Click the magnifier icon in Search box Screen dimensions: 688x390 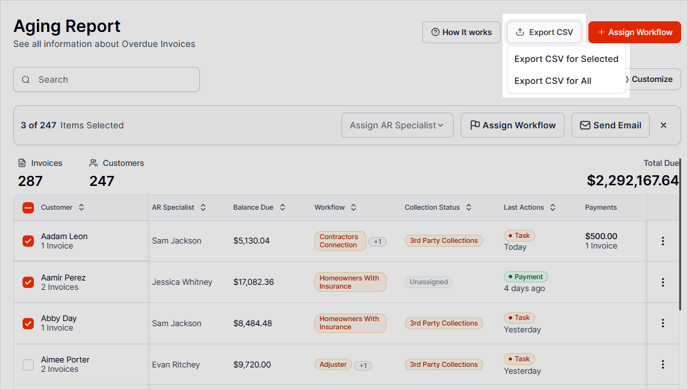26,80
